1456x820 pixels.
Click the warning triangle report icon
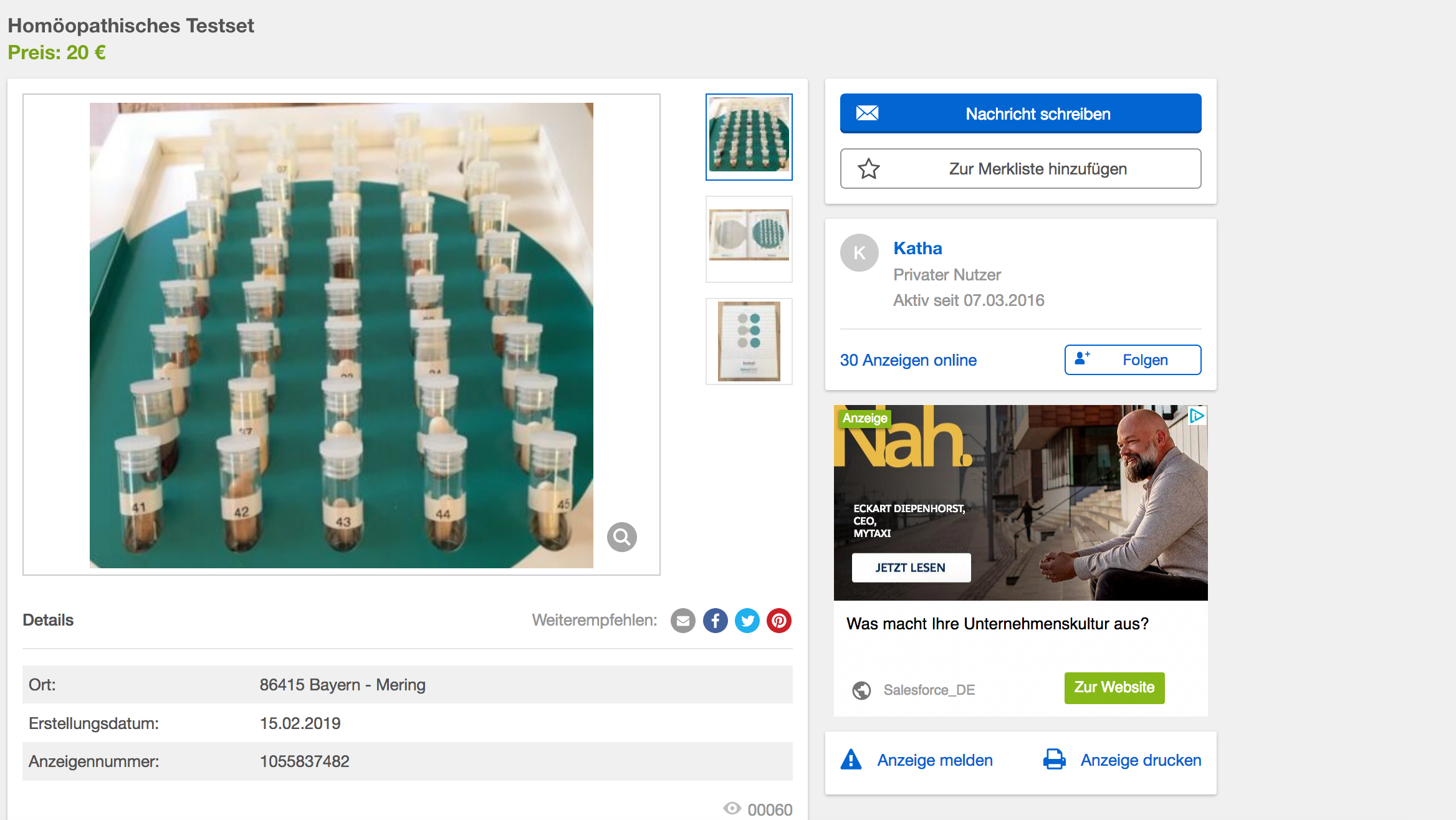tap(851, 760)
